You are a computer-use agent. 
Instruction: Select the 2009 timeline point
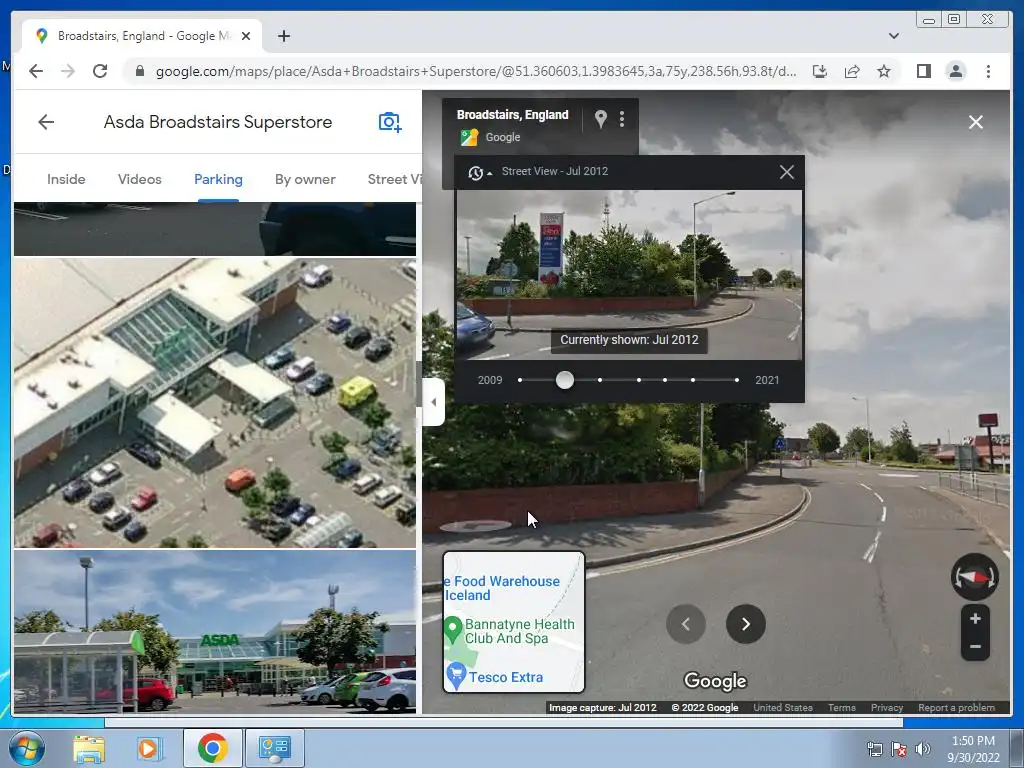[x=520, y=380]
